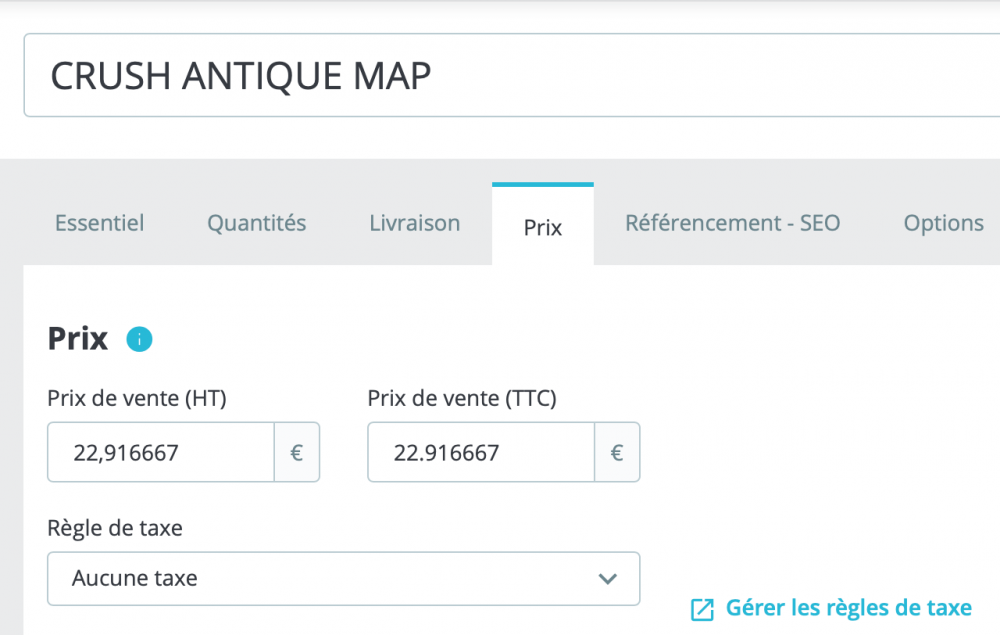This screenshot has width=1000, height=635.
Task: Focus the Prix de vente (TTC) input
Action: [481, 453]
